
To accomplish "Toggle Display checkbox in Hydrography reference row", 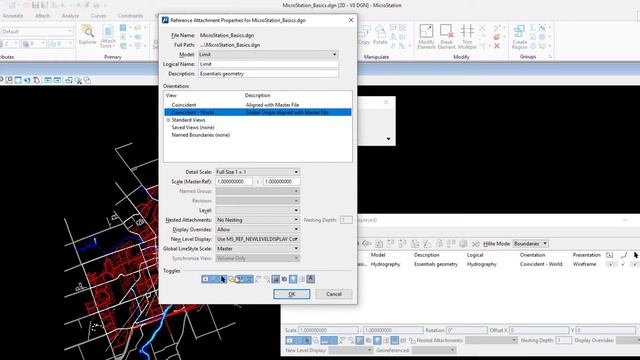I will click(x=610, y=264).
